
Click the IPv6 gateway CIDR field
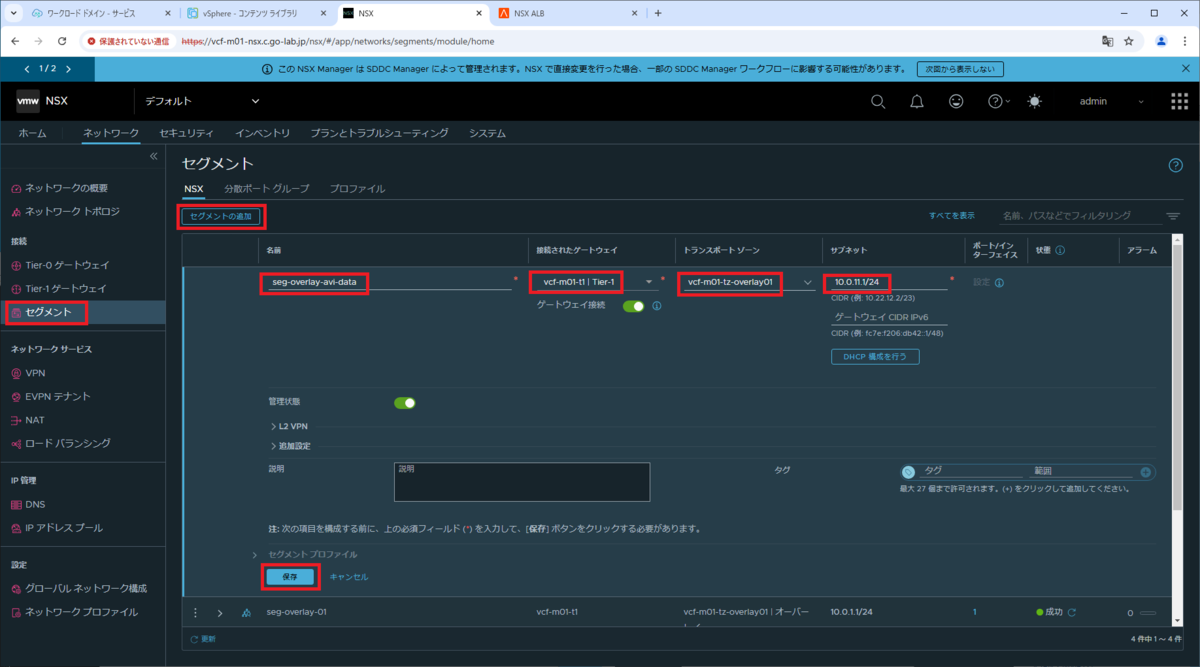point(889,317)
